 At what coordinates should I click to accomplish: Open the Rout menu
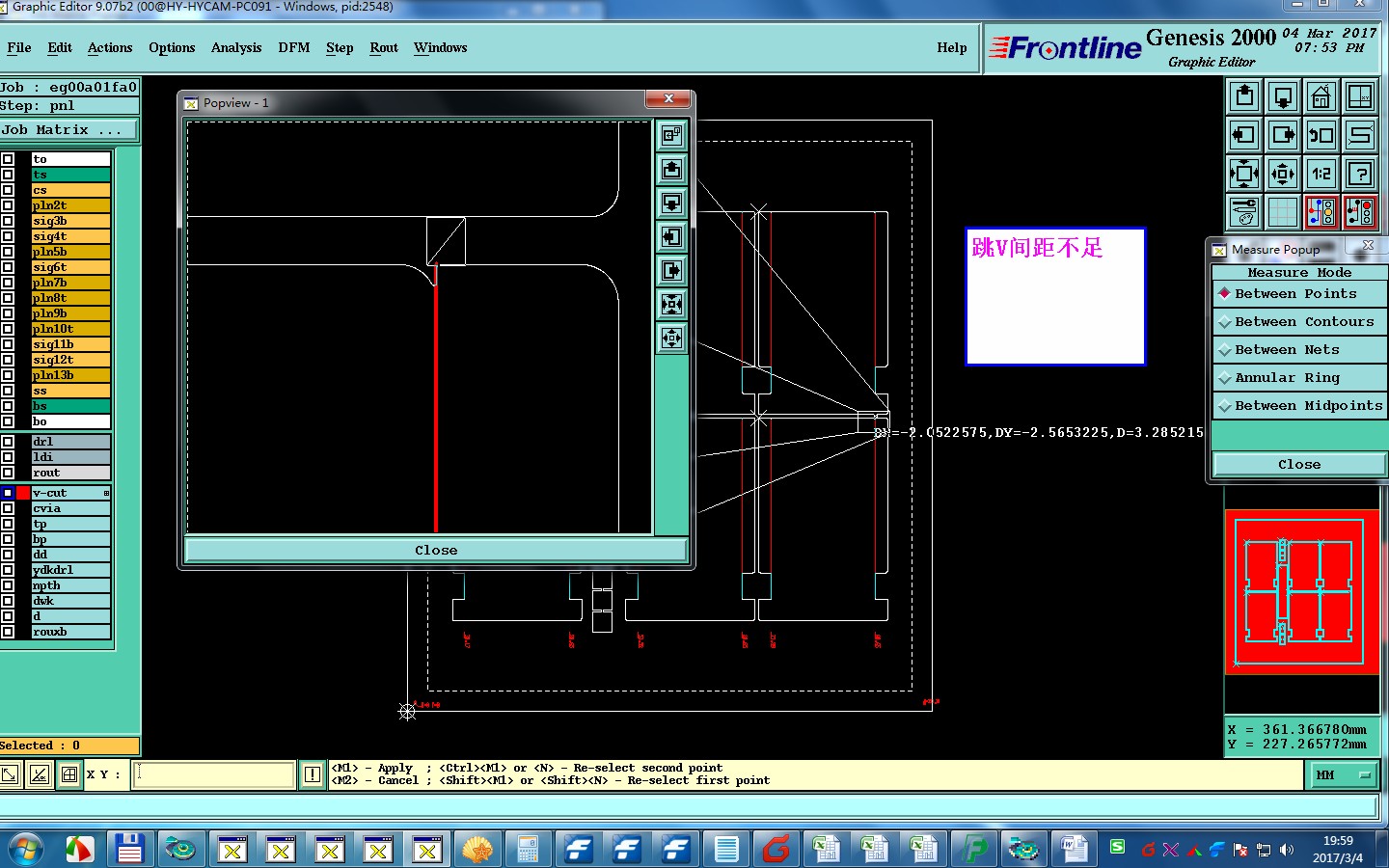click(384, 47)
